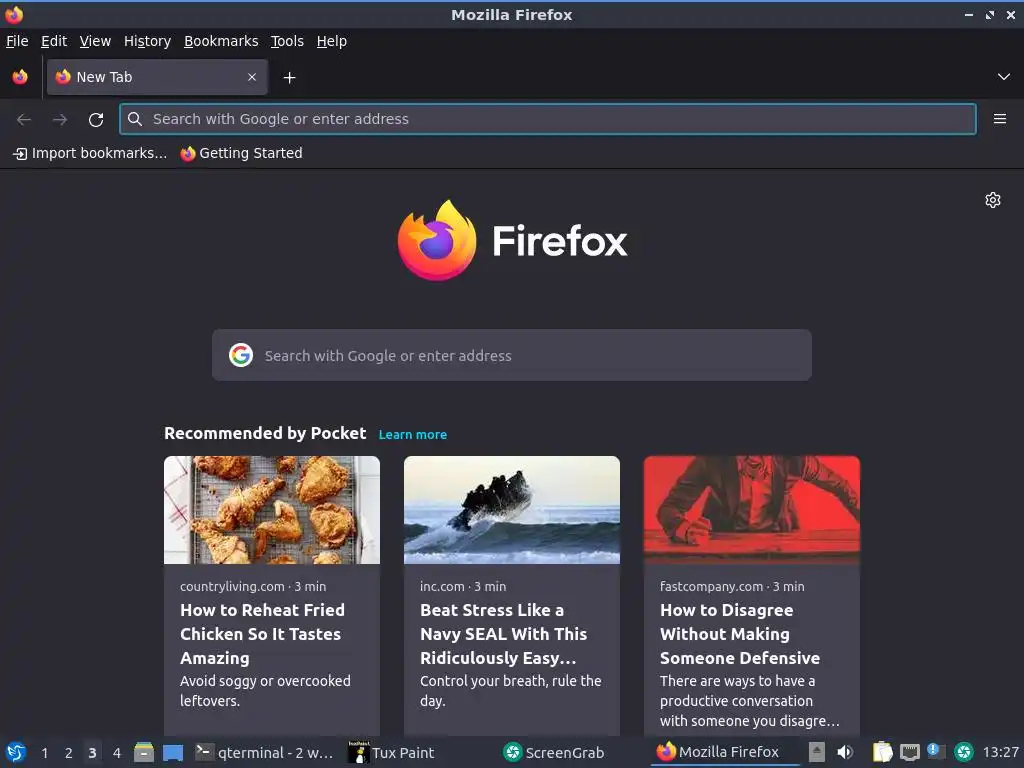The image size is (1024, 768).
Task: Open the View menu
Action: click(x=95, y=41)
